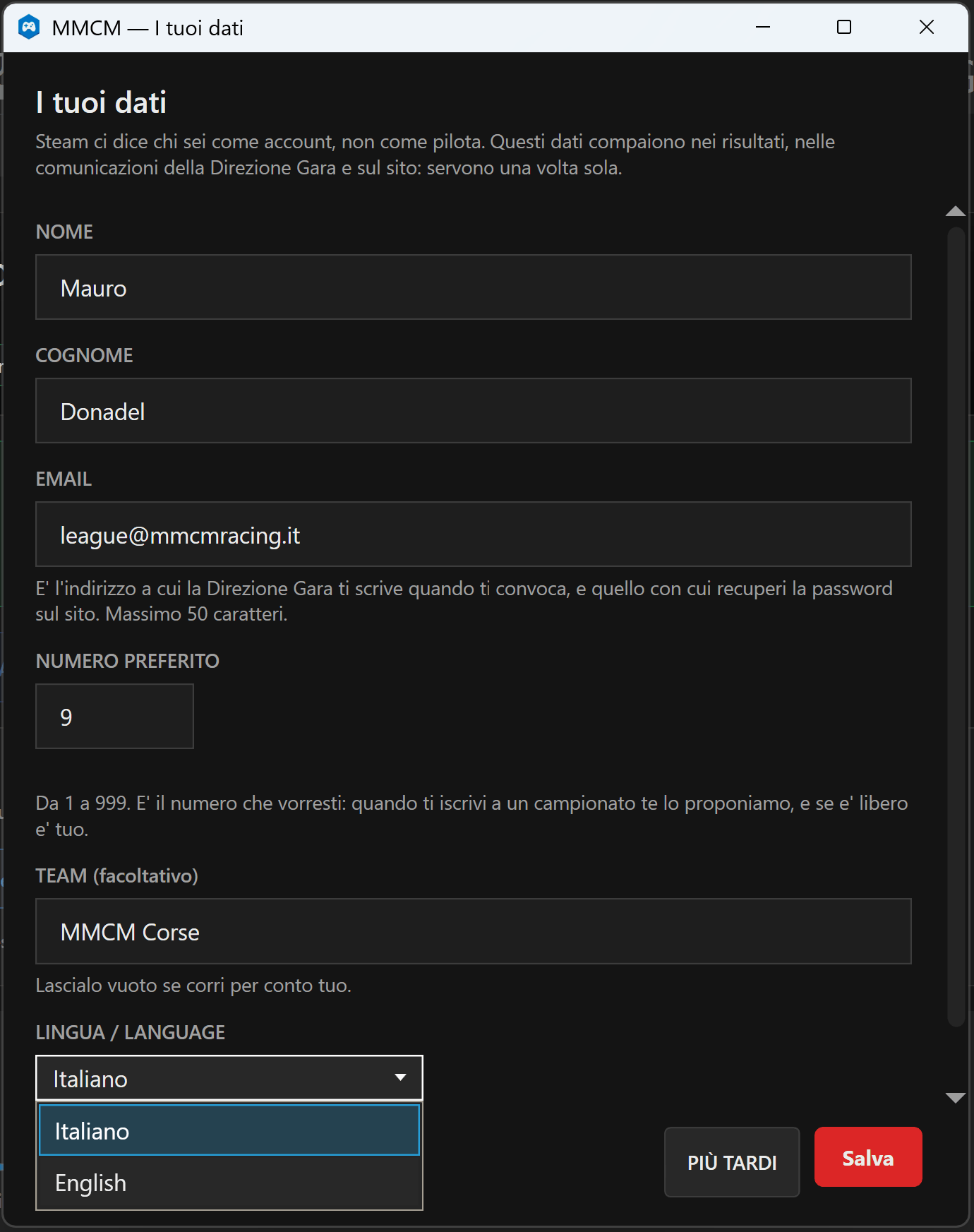Click the 'Lascialo vuoto se corri per conto tuo.' hint

pyautogui.click(x=193, y=985)
